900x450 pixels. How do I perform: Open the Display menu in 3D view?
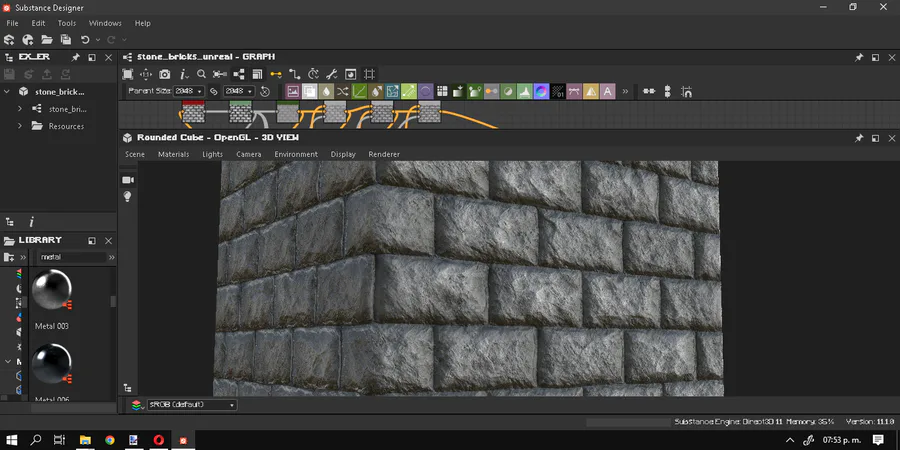coord(343,154)
